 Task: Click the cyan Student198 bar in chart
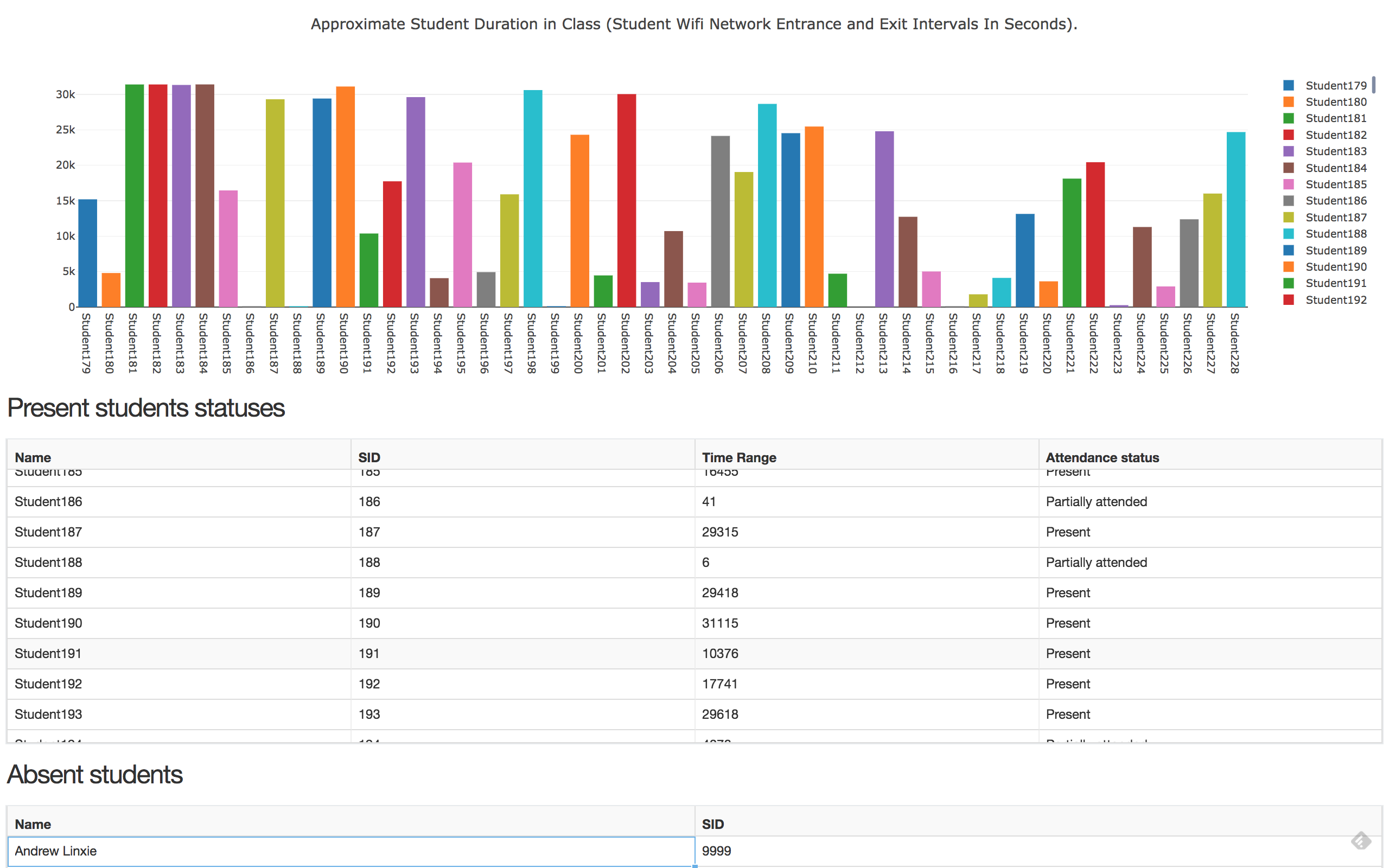[532, 198]
